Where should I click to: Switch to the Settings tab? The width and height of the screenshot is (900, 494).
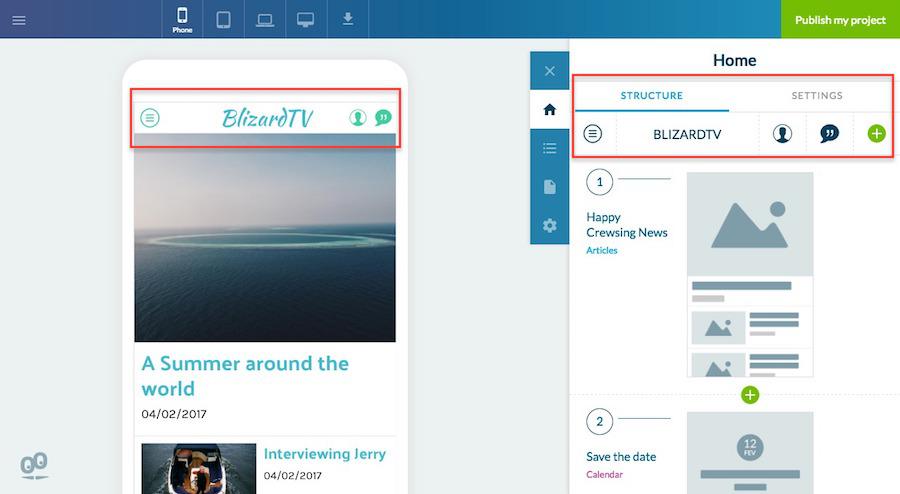point(817,96)
